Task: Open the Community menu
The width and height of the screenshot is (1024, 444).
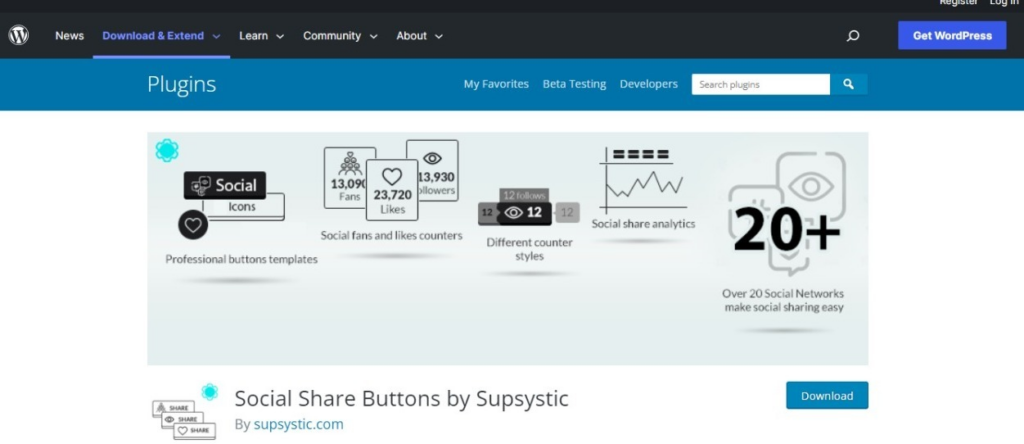Action: point(332,36)
